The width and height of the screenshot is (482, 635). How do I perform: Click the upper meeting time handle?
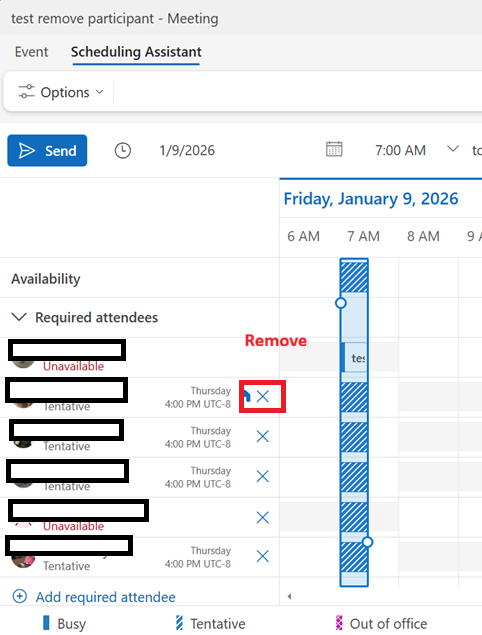[x=341, y=303]
